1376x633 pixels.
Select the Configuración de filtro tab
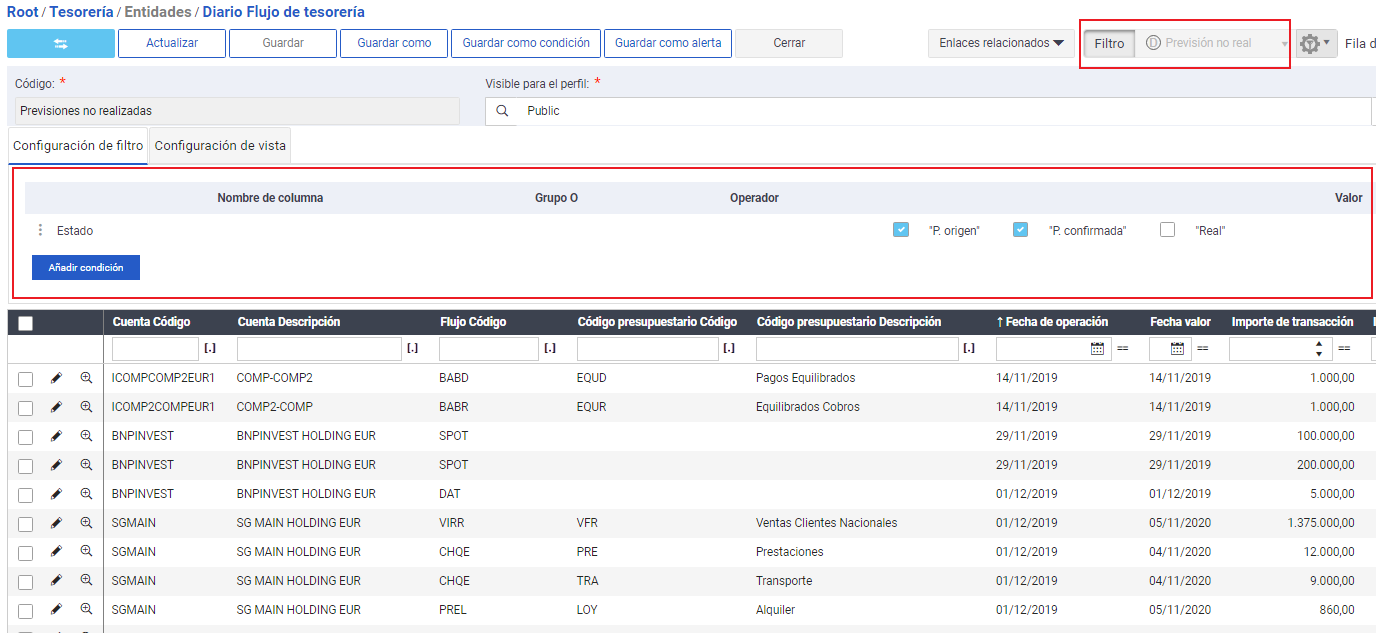[78, 146]
